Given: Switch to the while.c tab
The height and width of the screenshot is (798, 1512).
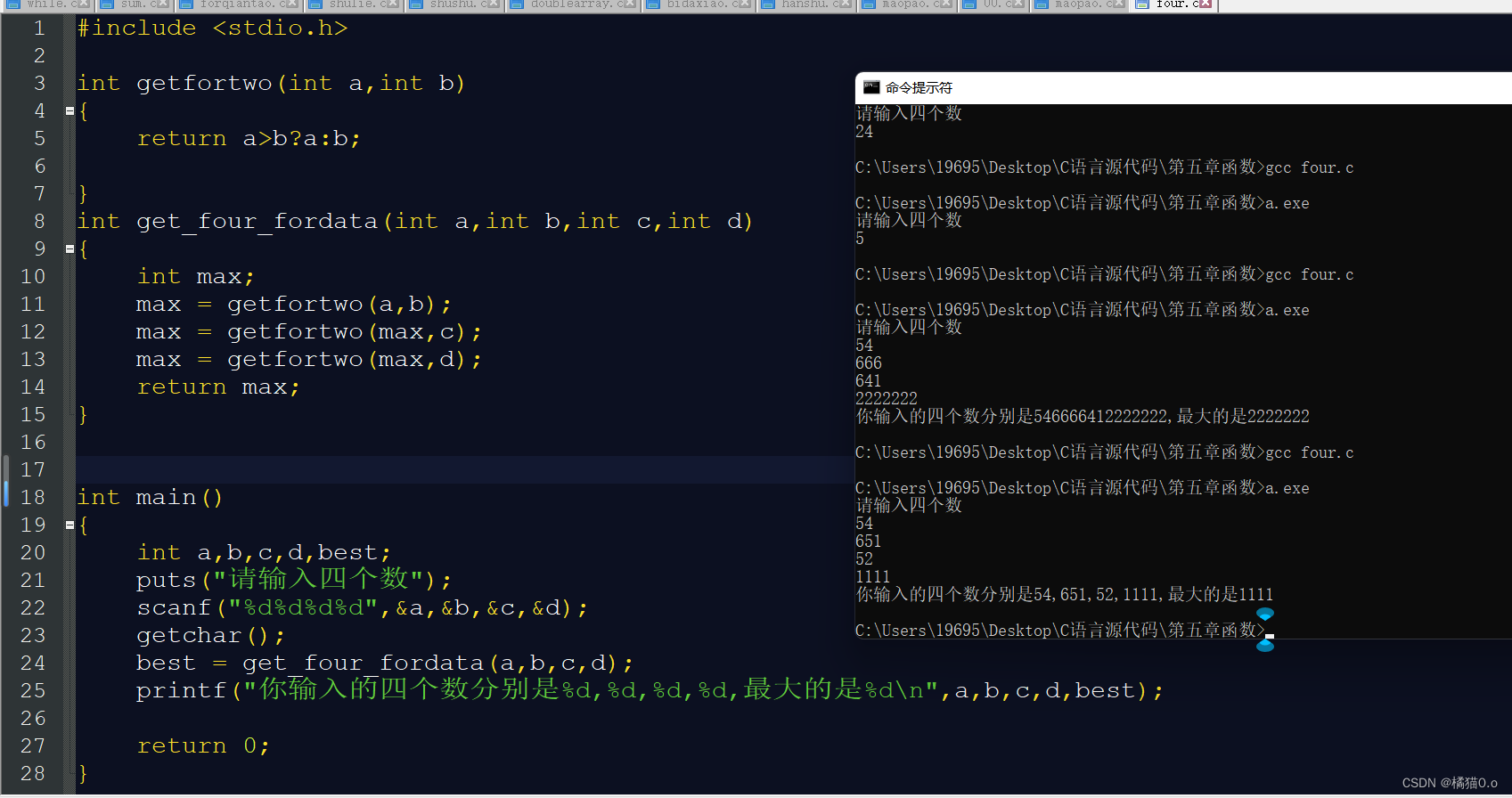Looking at the screenshot, I should click(46, 4).
